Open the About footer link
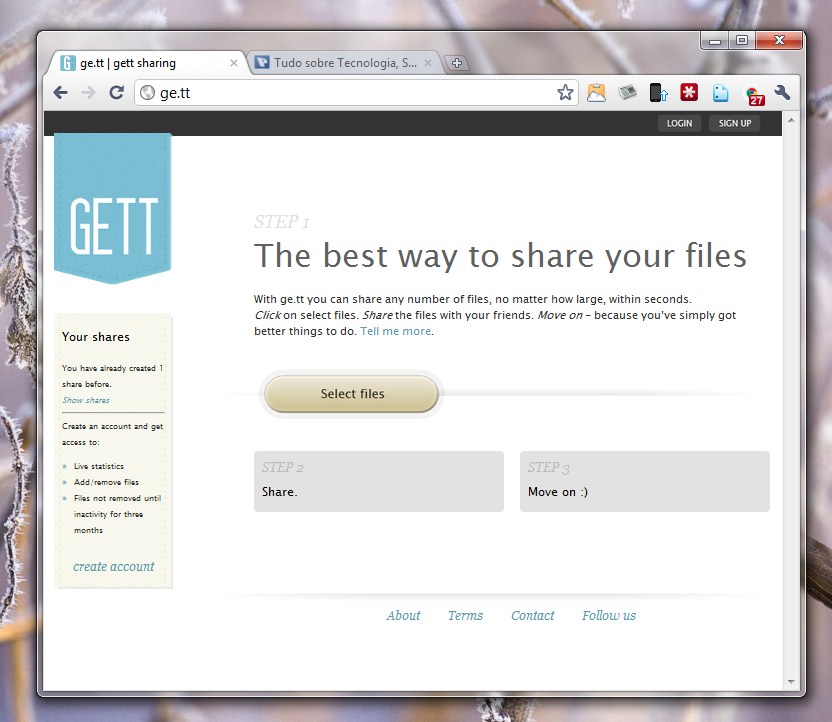 (403, 615)
